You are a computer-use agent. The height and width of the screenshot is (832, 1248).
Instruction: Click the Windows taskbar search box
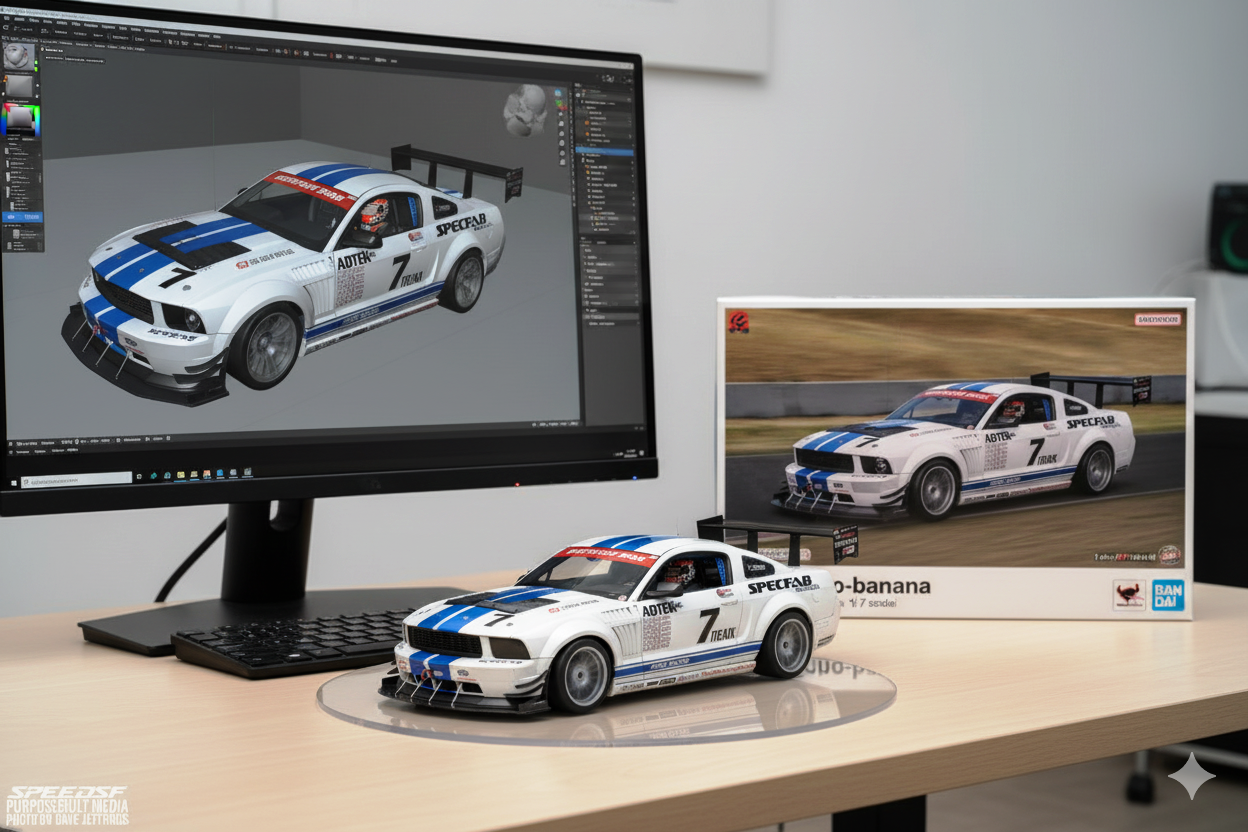76,480
